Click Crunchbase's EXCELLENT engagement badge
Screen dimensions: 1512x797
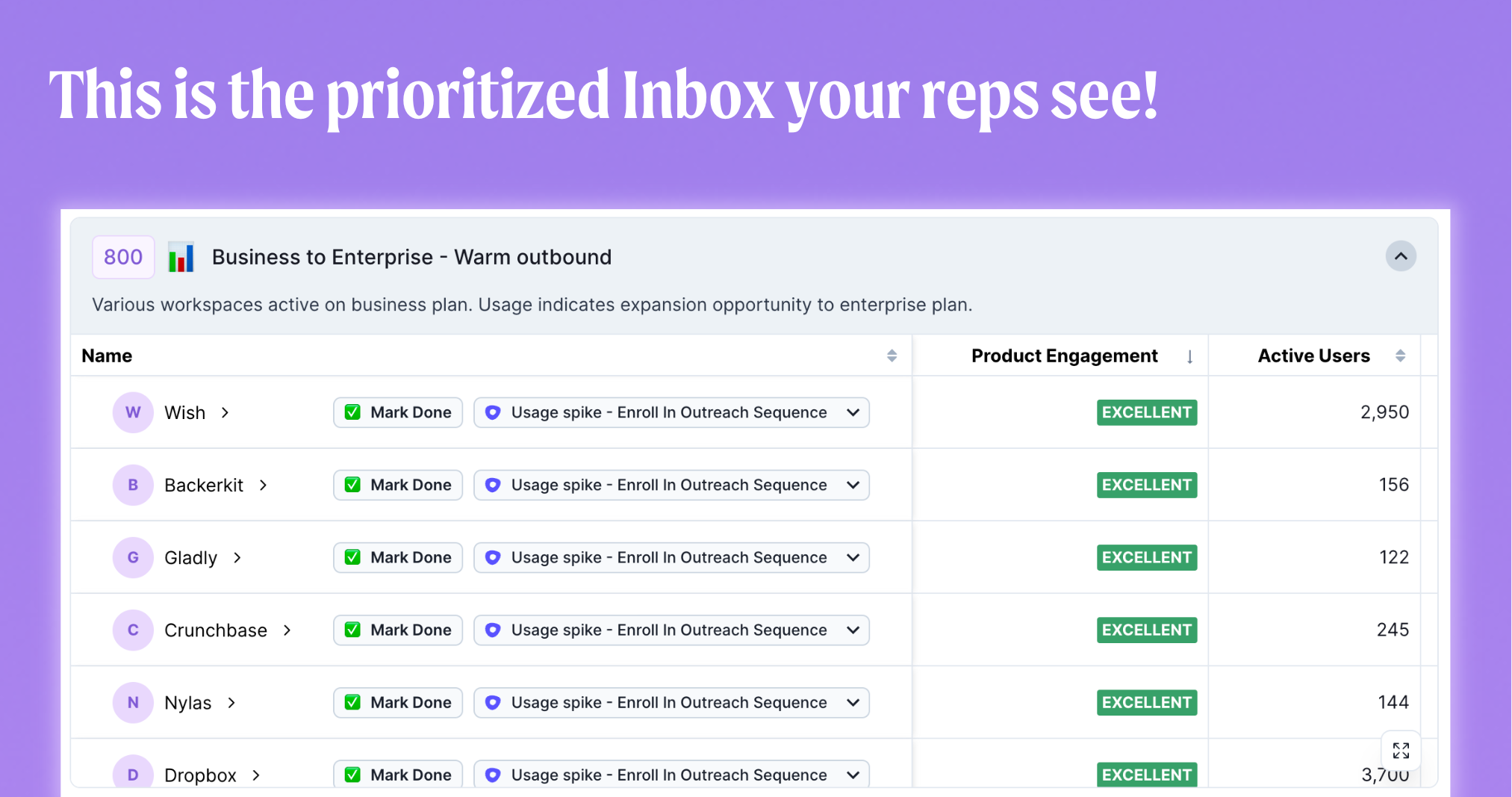click(1147, 630)
